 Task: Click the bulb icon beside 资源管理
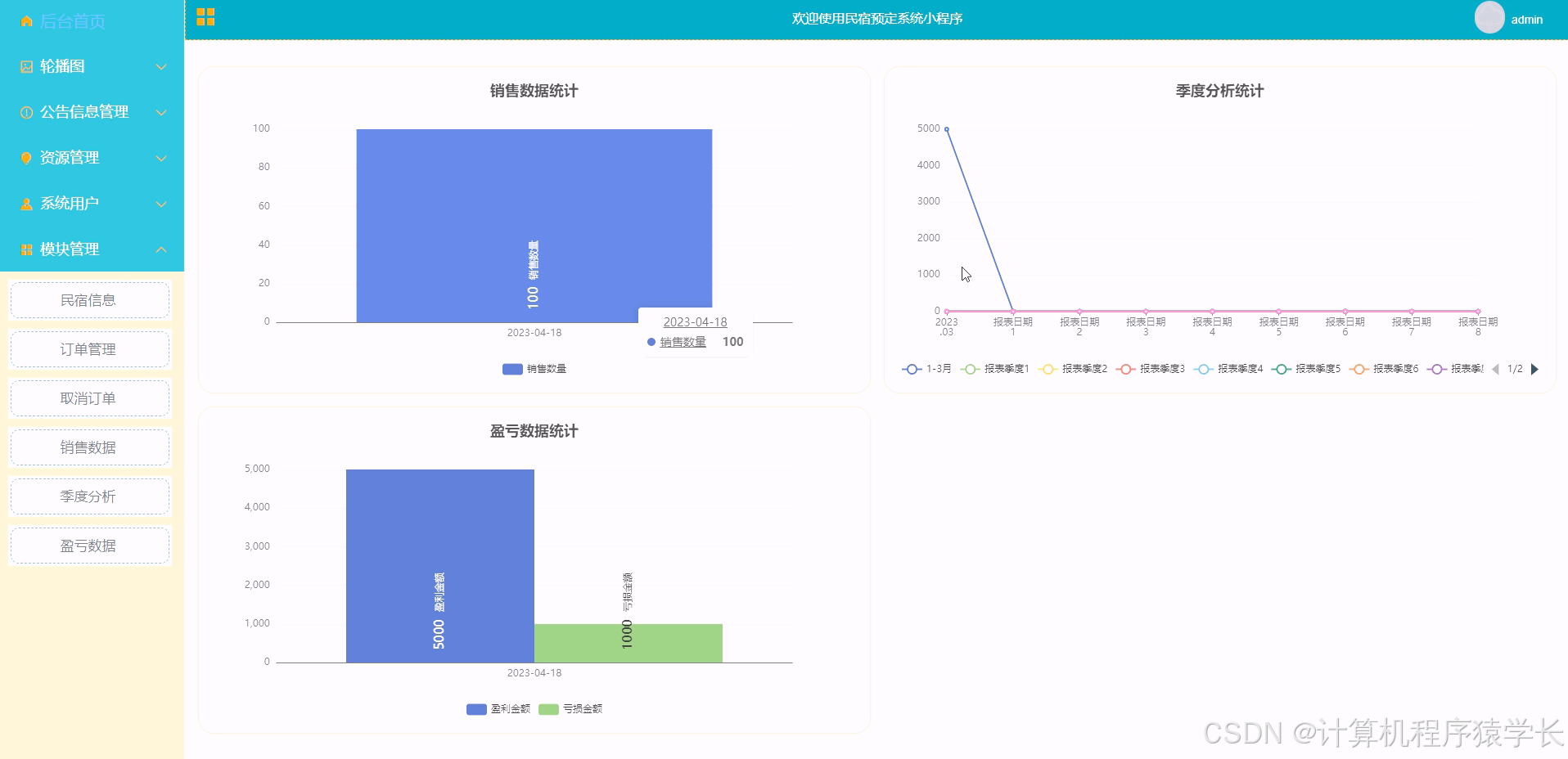point(26,158)
